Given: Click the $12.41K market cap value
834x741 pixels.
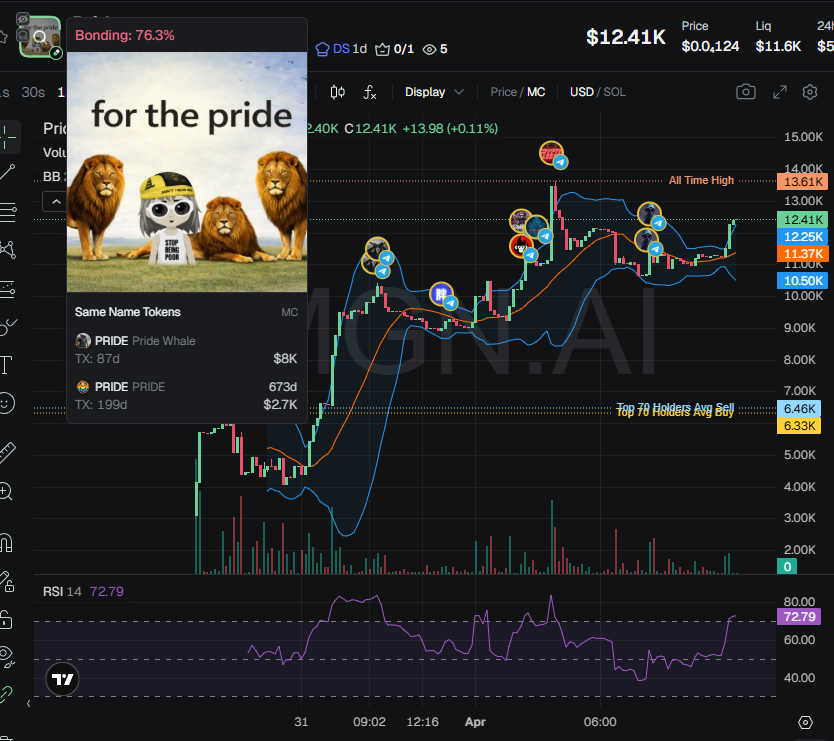Looking at the screenshot, I should click(x=626, y=37).
